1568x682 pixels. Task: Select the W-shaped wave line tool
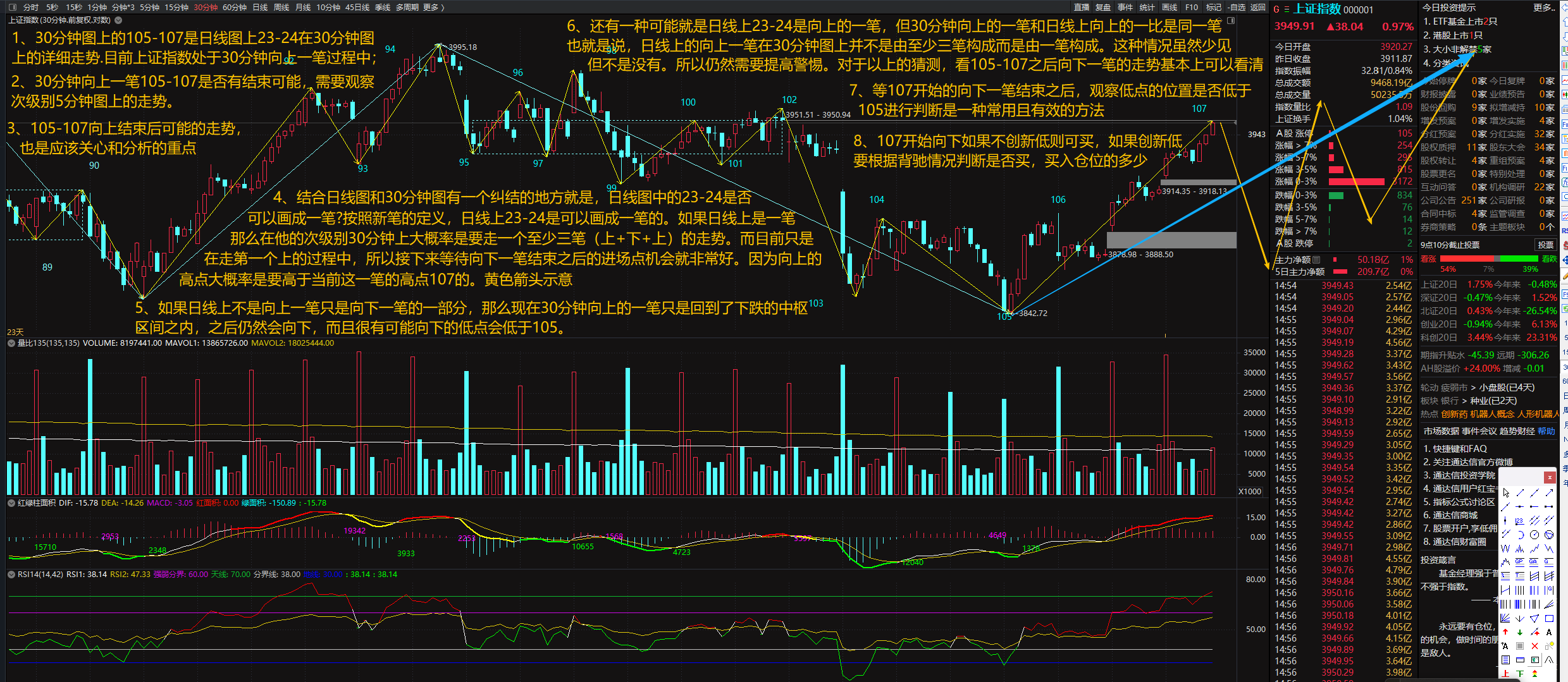pyautogui.click(x=1505, y=548)
